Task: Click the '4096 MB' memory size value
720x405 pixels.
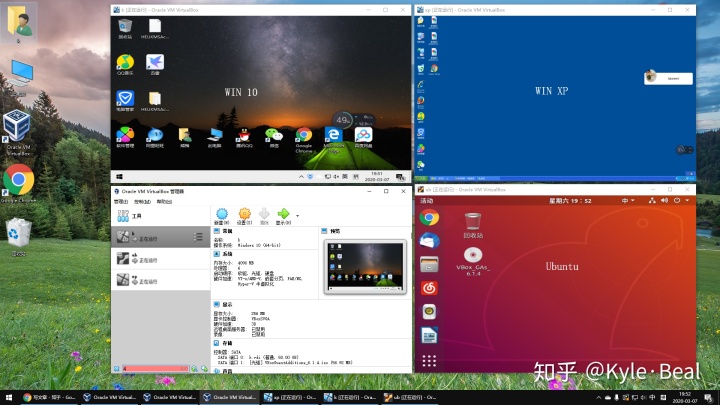Action: (x=246, y=263)
